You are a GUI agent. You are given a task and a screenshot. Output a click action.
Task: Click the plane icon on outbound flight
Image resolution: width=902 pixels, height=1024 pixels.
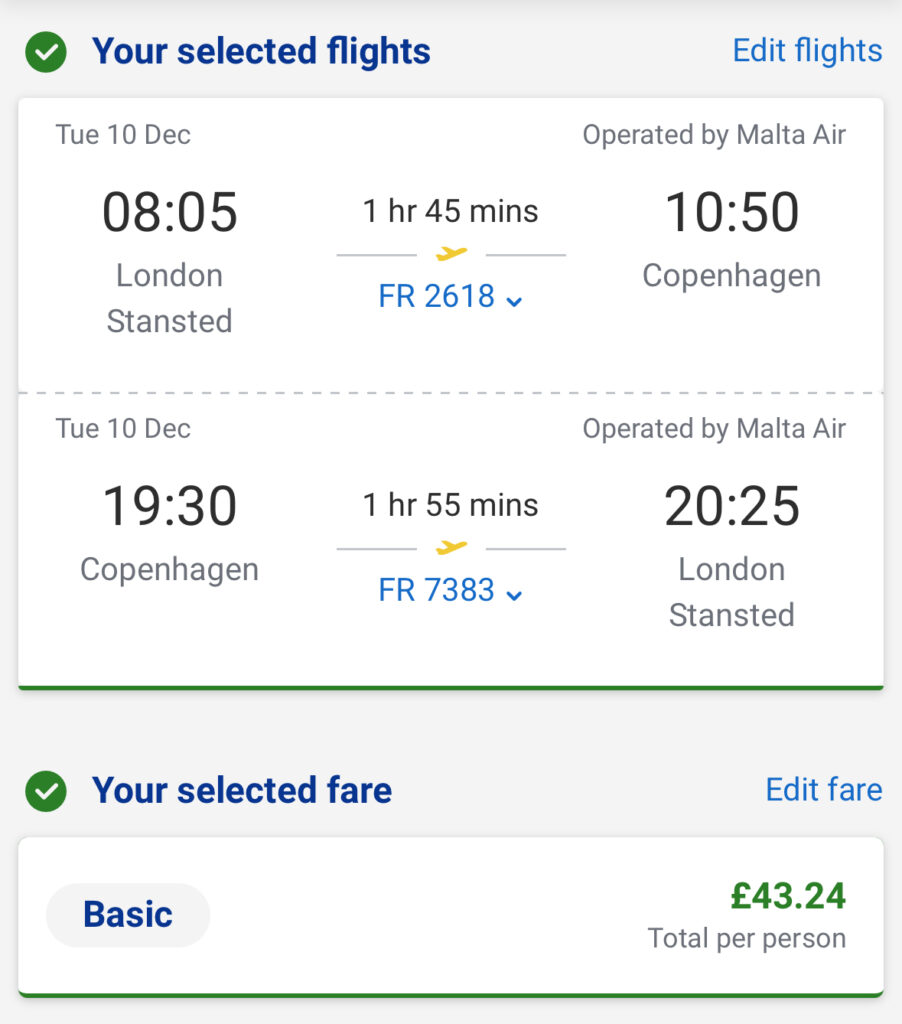451,254
